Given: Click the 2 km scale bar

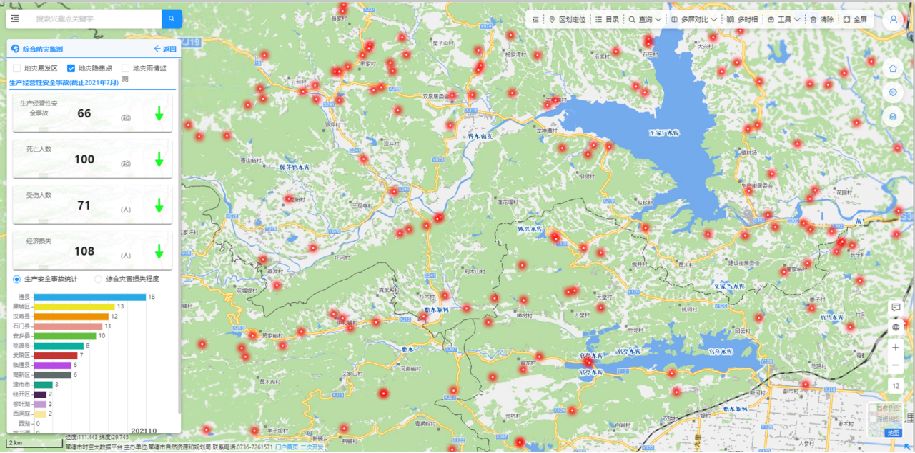Looking at the screenshot, I should click(x=34, y=442).
